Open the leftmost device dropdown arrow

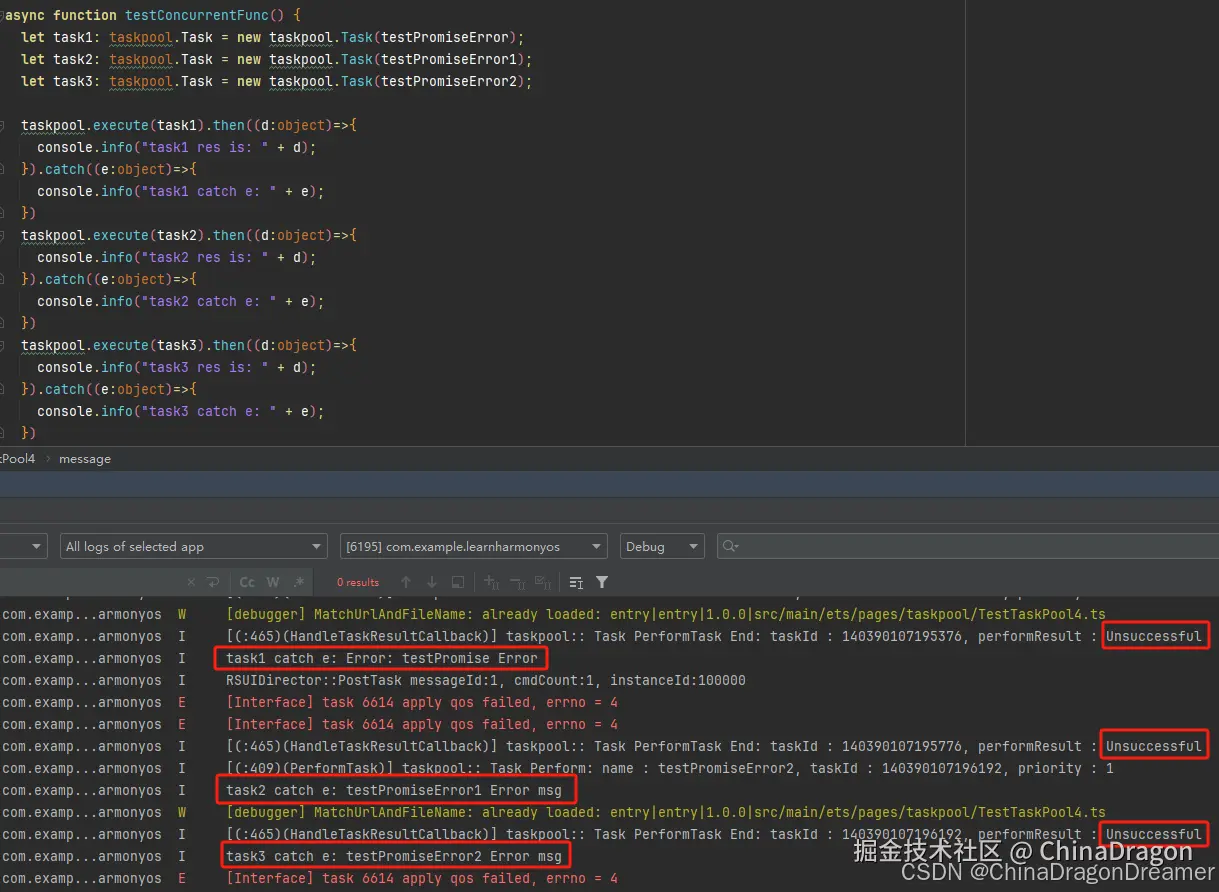point(37,546)
